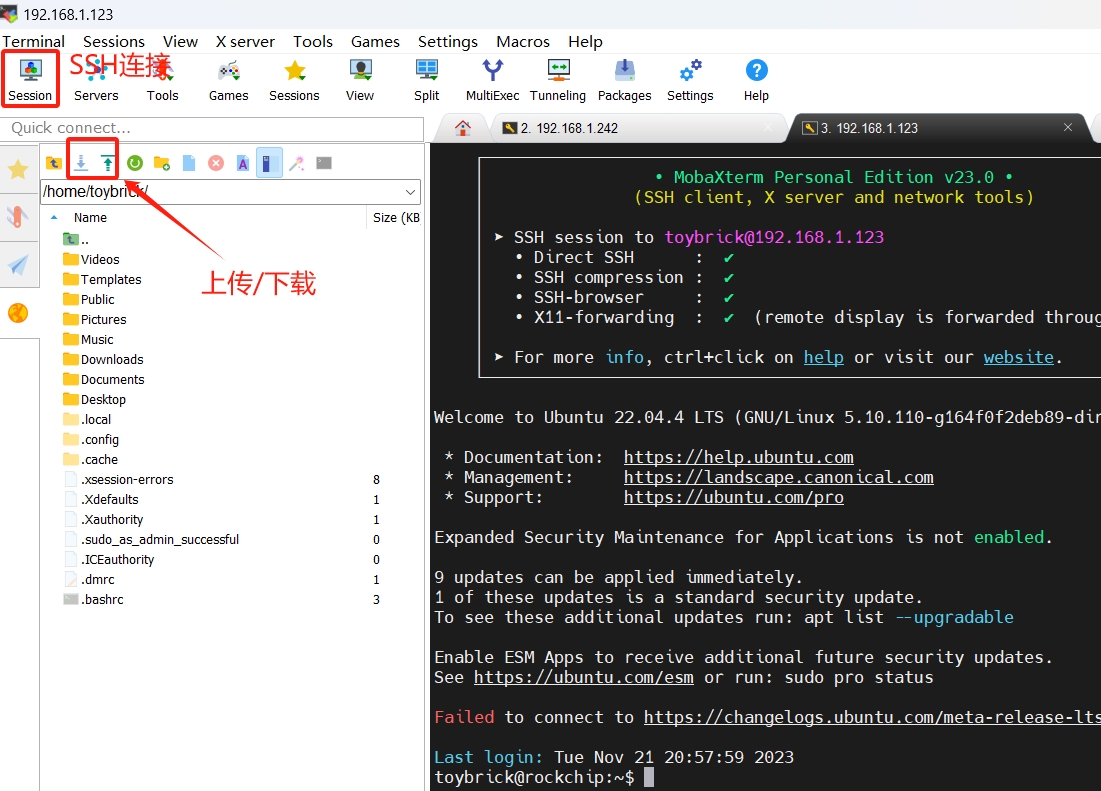Viewport: 1101px width, 791px height.
Task: Click the letter A icon in SFTP toolbar
Action: pyautogui.click(x=242, y=164)
